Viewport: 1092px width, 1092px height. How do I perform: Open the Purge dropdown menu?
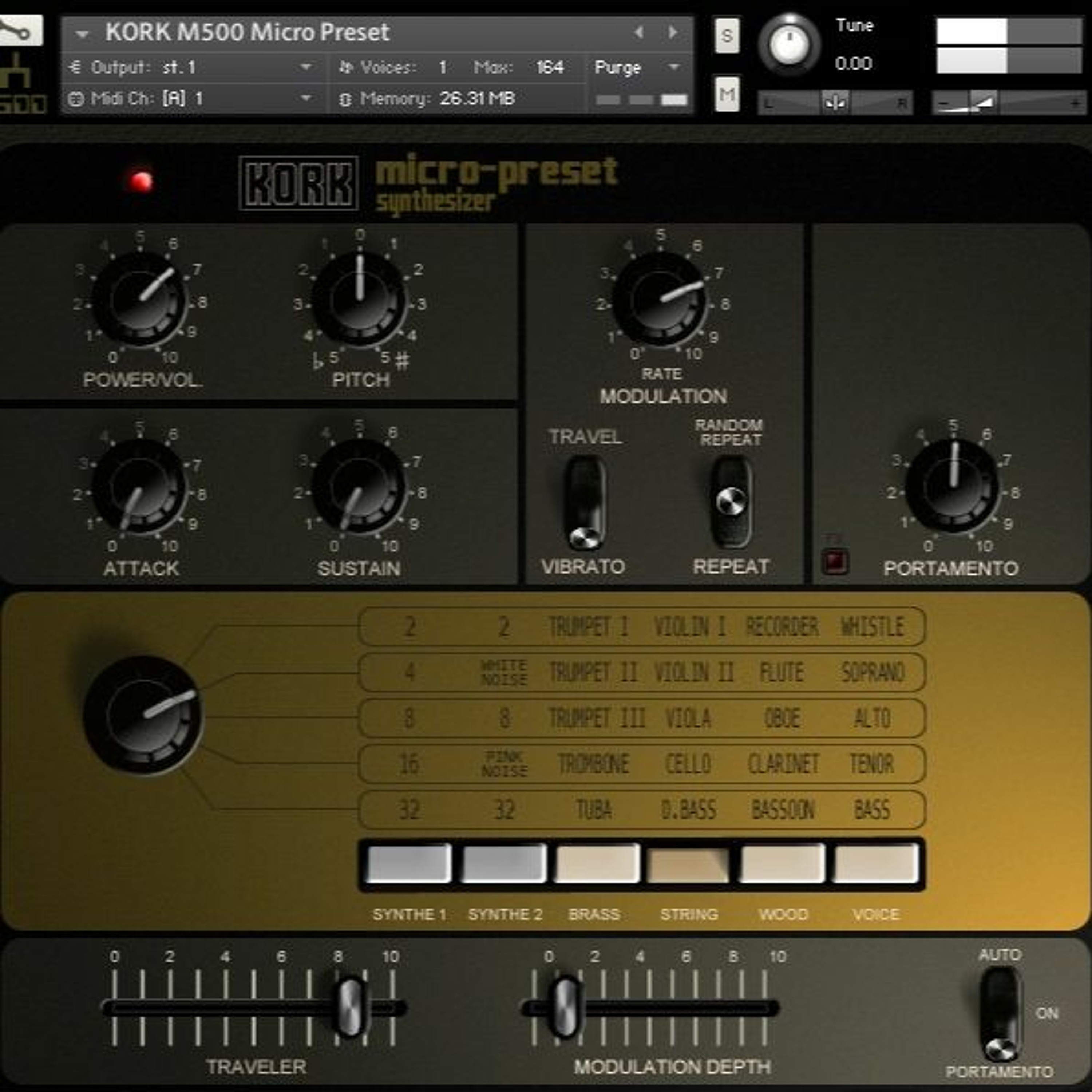pyautogui.click(x=637, y=68)
